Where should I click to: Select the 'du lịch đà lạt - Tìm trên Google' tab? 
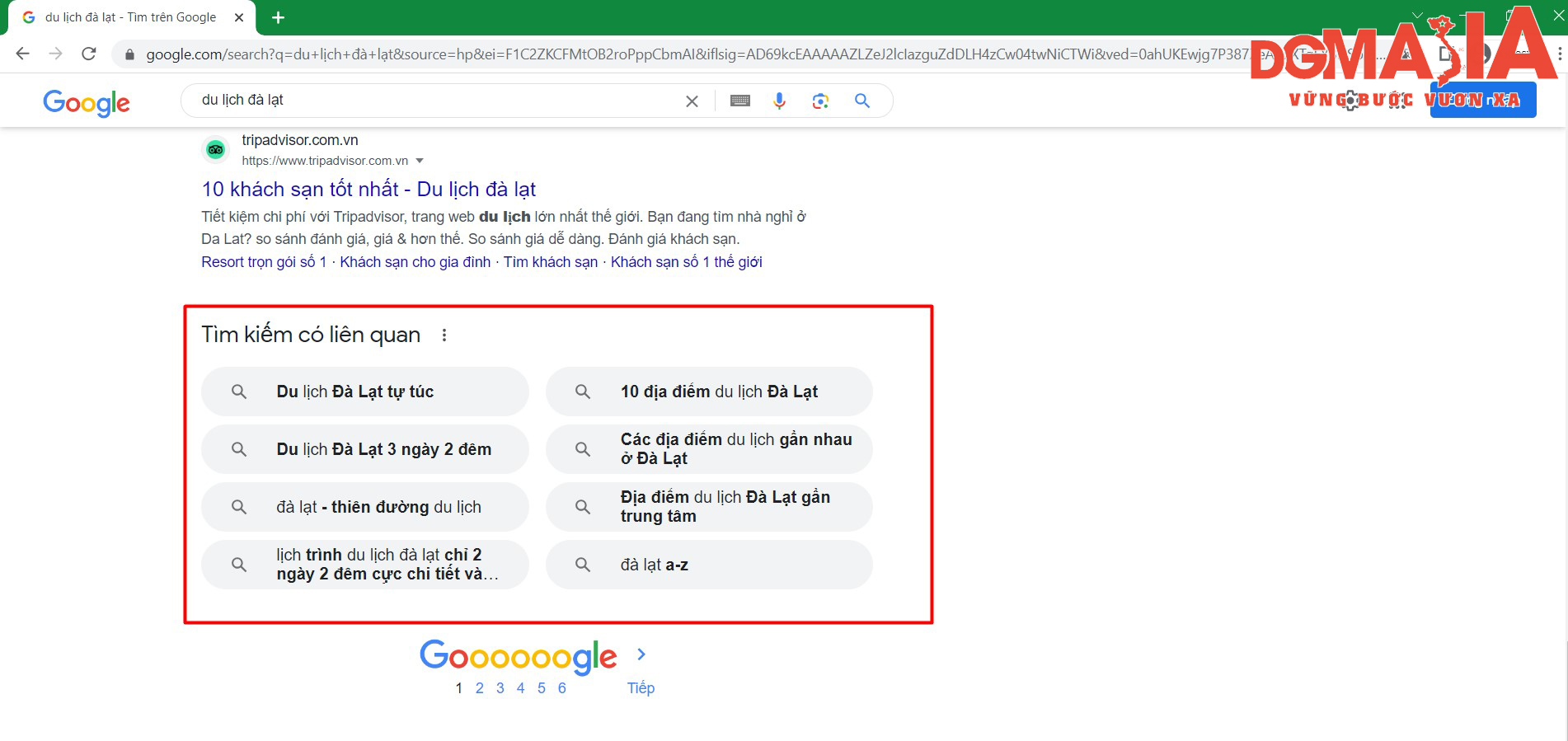tap(132, 17)
